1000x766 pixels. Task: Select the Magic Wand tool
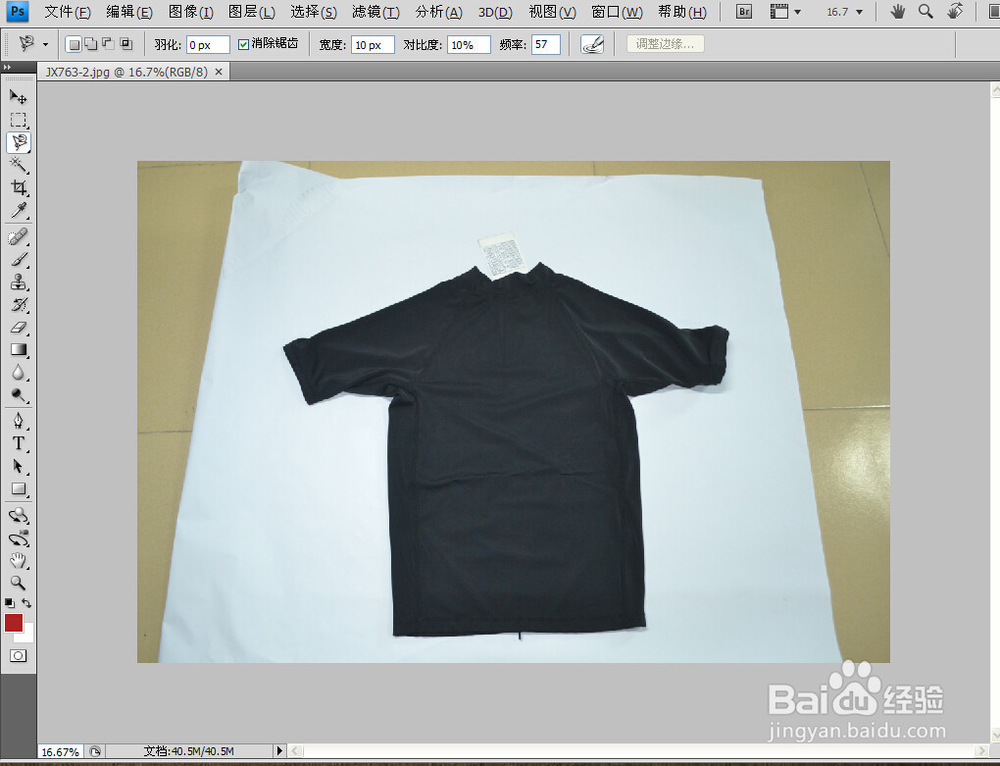(18, 165)
